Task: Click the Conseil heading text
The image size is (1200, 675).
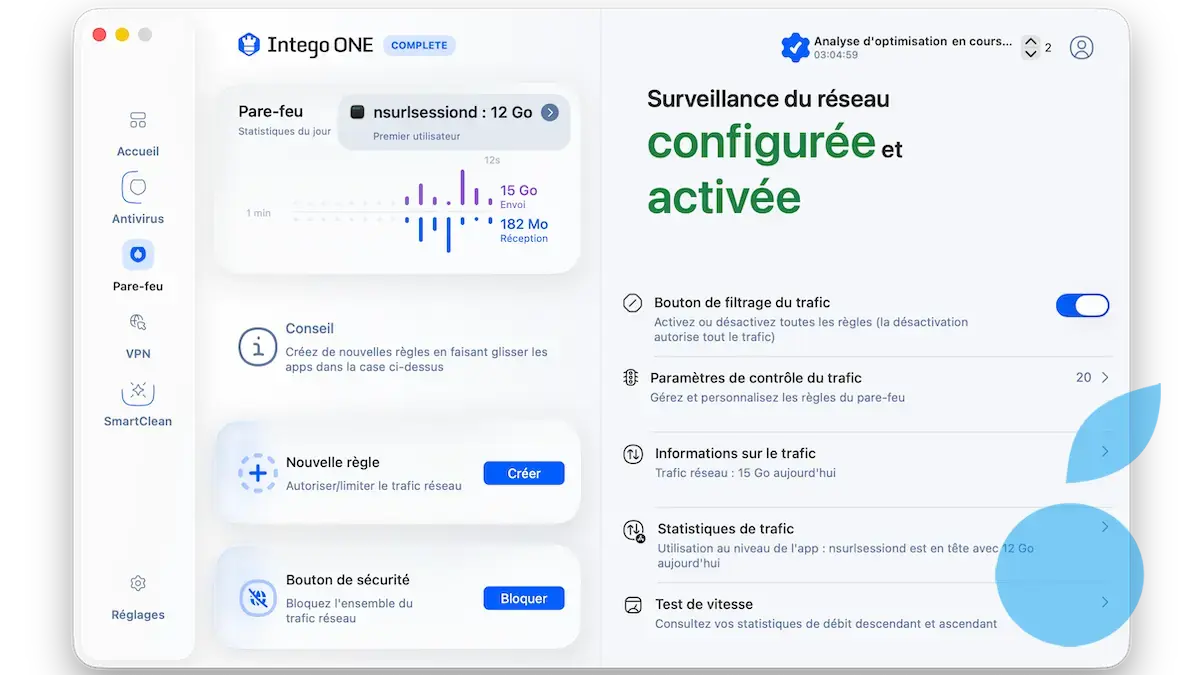Action: [310, 328]
